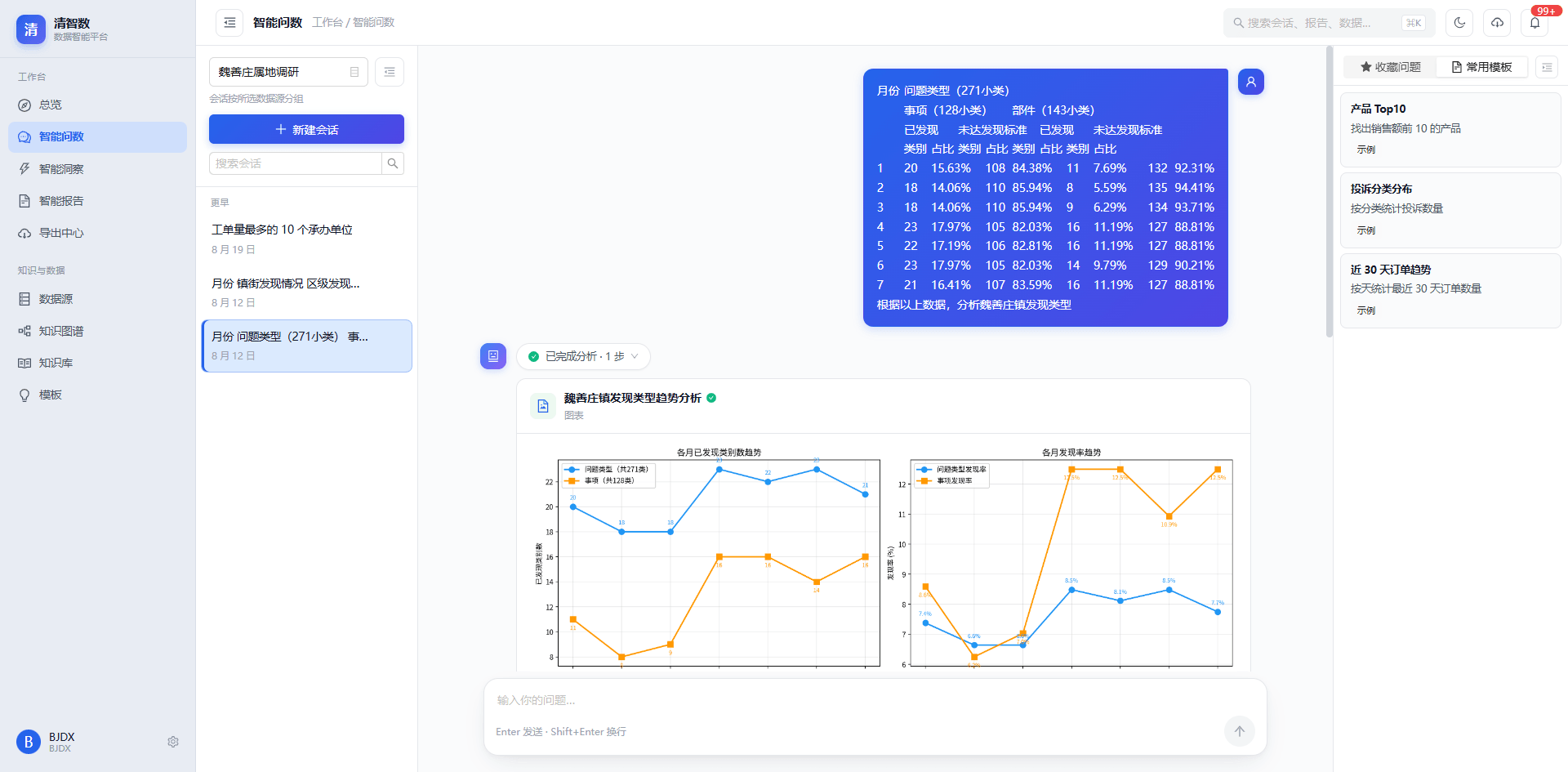Click the 知识图谱 graph icon

coord(24,331)
